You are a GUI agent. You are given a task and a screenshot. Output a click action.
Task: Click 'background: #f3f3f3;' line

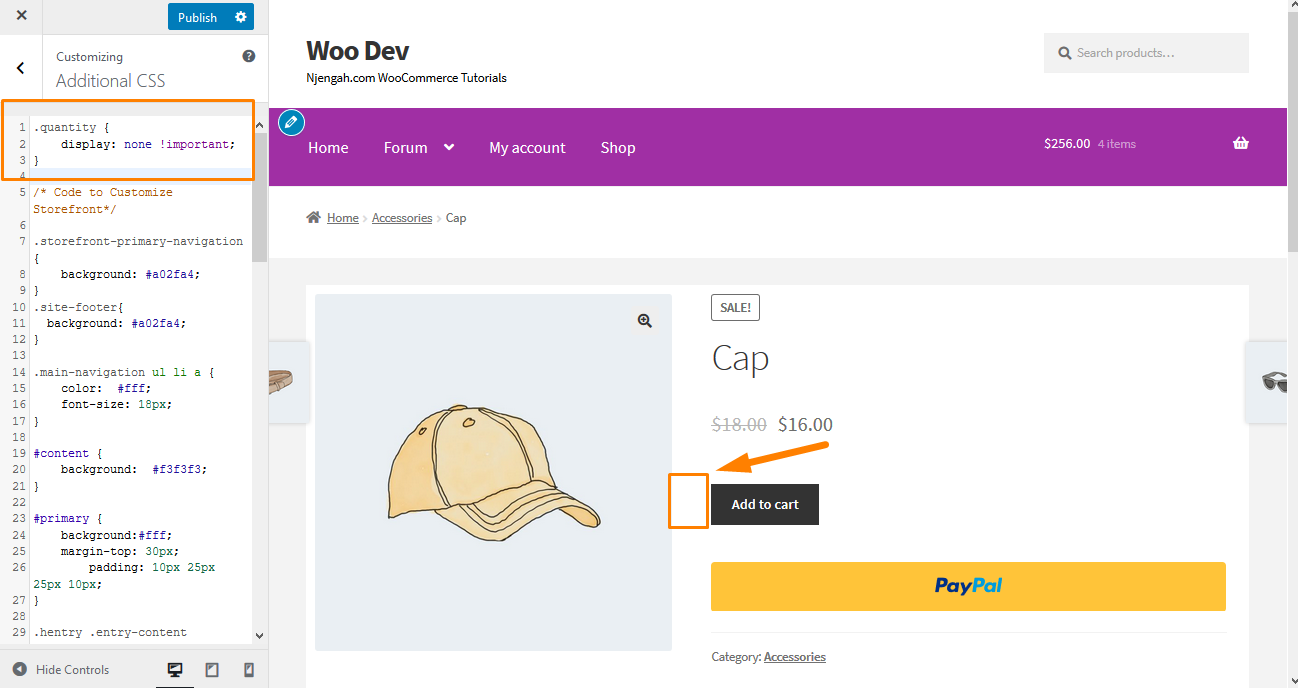coord(134,469)
